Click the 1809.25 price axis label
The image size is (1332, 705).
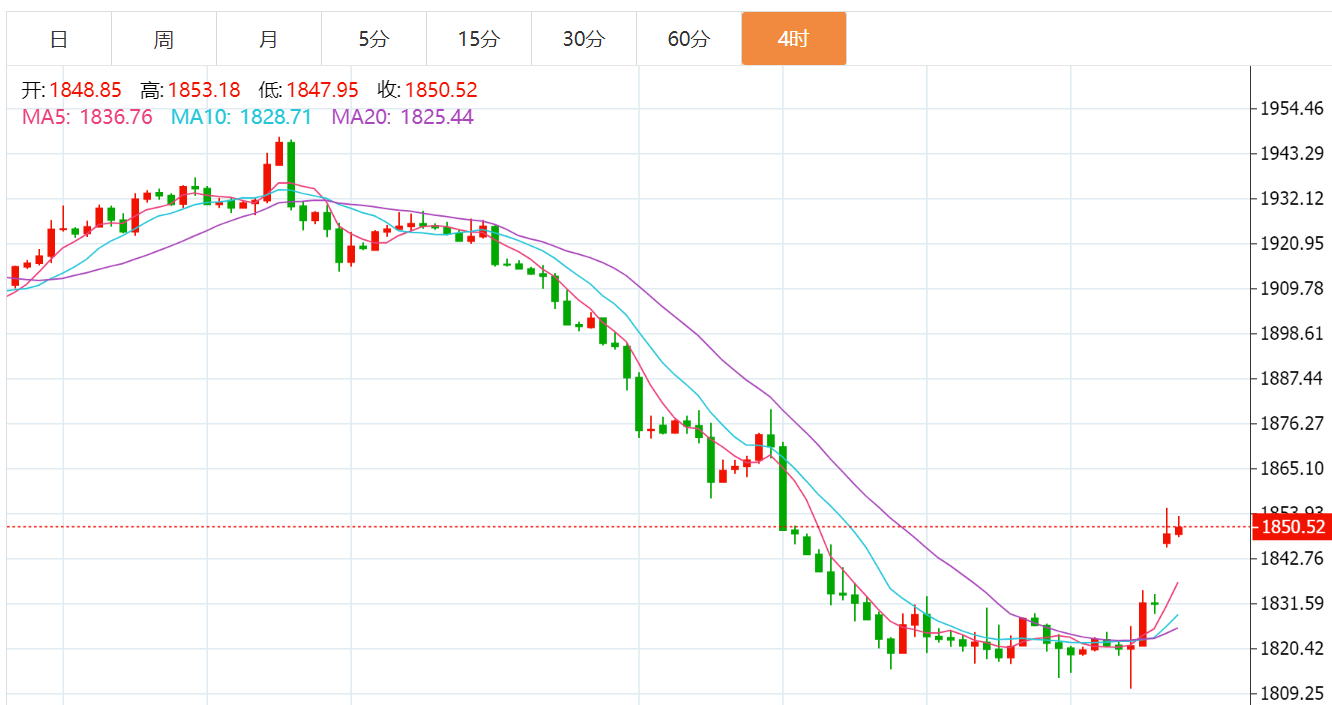coord(1292,693)
